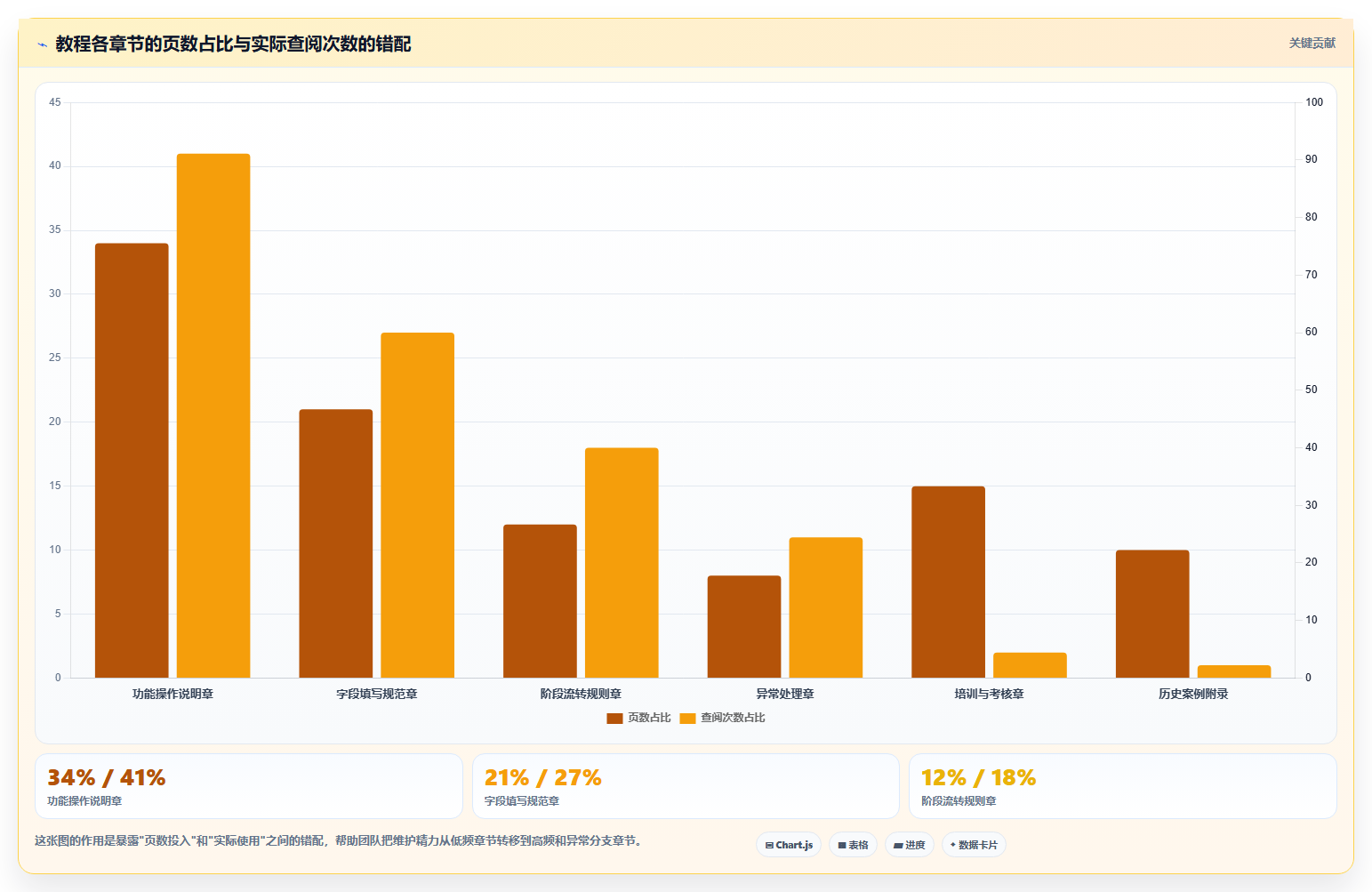Click the 页数占比 bar for 功能操作说明章
Screen dimensions: 1372x892
click(132, 461)
